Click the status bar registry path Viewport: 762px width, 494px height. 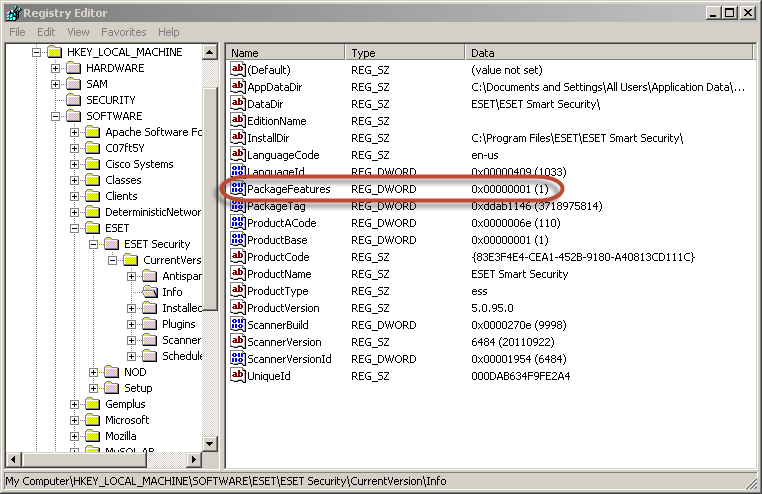pyautogui.click(x=226, y=481)
